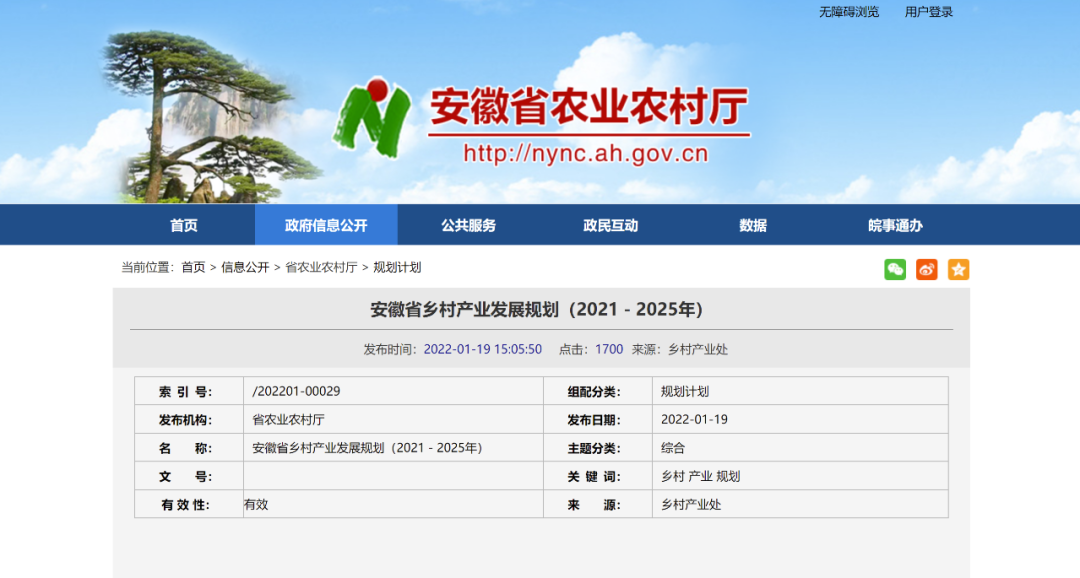The image size is (1080, 578).
Task: Click 规划计划 in the breadcrumb
Action: tap(397, 267)
